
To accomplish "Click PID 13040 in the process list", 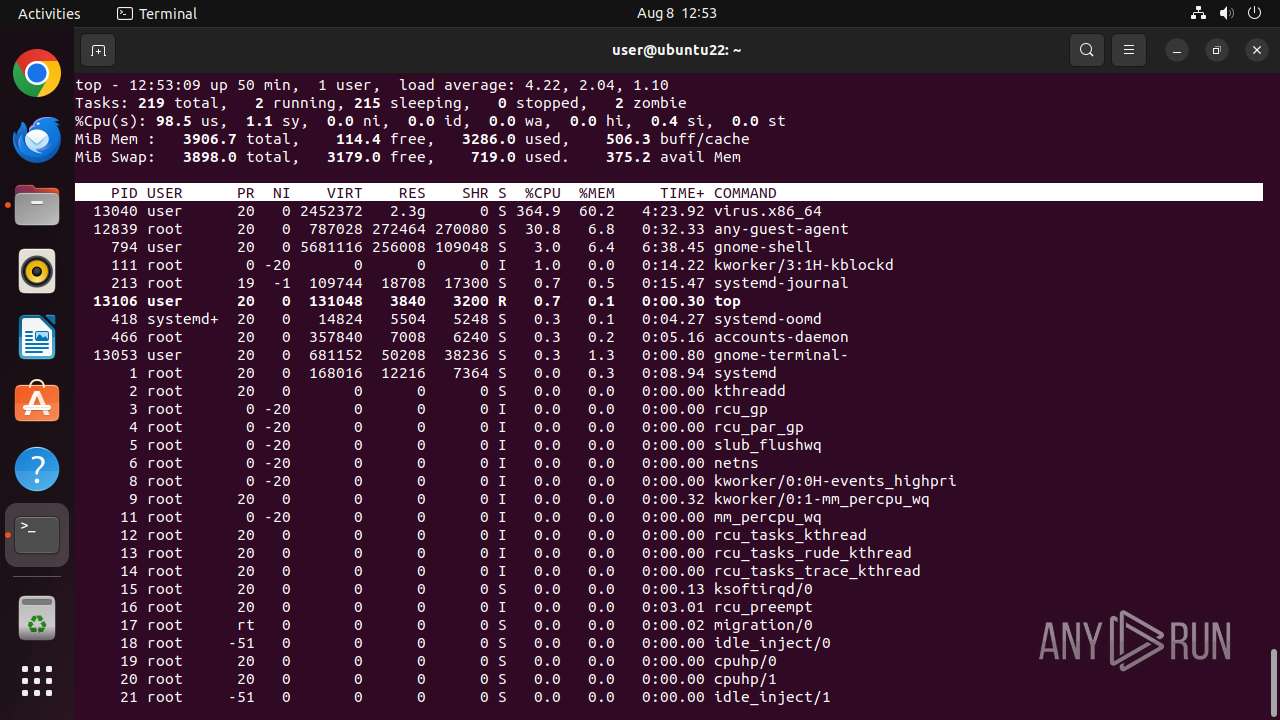I will [115, 211].
